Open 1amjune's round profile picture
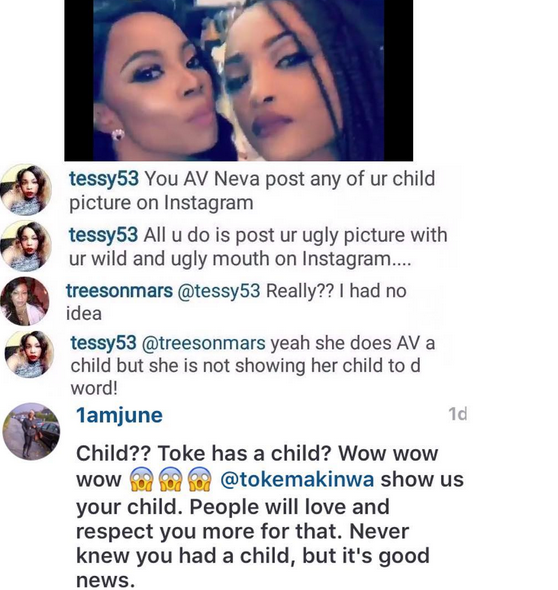Screen dimensions: 558x590 pos(31,432)
